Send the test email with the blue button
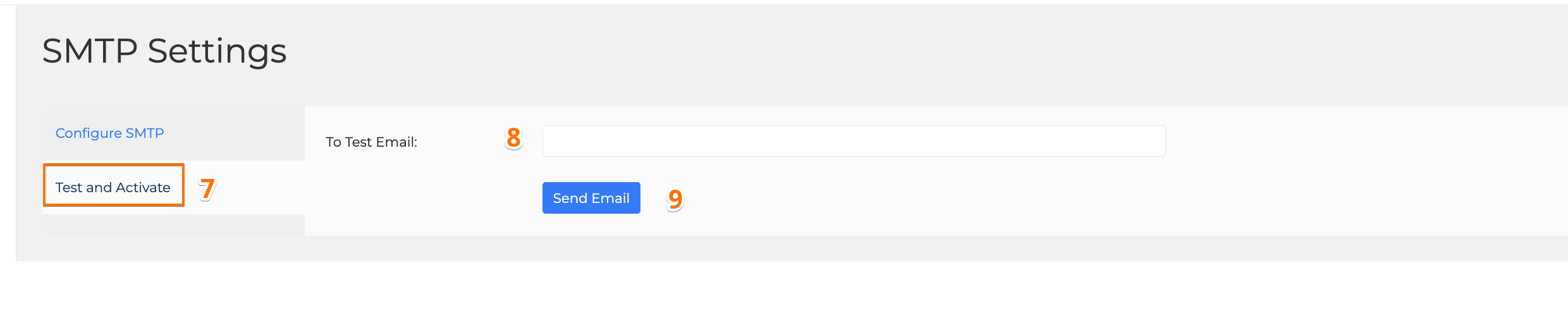The image size is (1568, 325). (591, 198)
